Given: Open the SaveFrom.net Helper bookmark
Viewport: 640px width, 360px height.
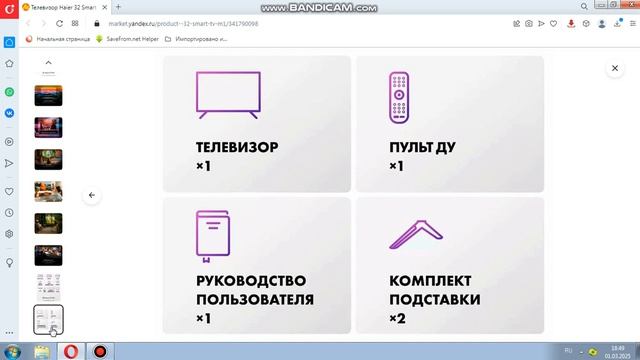Looking at the screenshot, I should pyautogui.click(x=128, y=39).
